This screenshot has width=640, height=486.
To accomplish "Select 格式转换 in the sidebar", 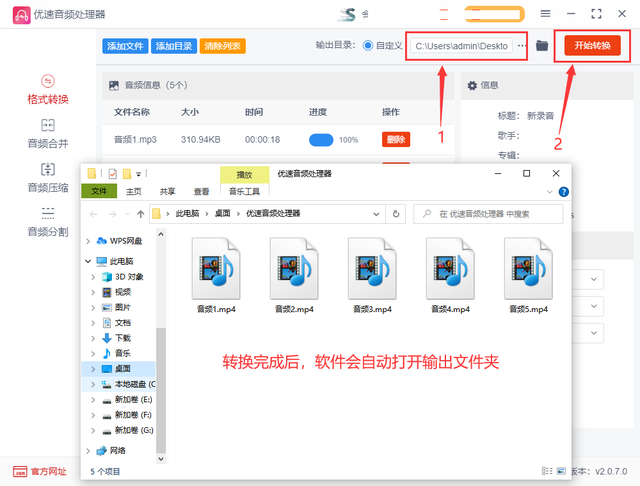I will pyautogui.click(x=48, y=90).
